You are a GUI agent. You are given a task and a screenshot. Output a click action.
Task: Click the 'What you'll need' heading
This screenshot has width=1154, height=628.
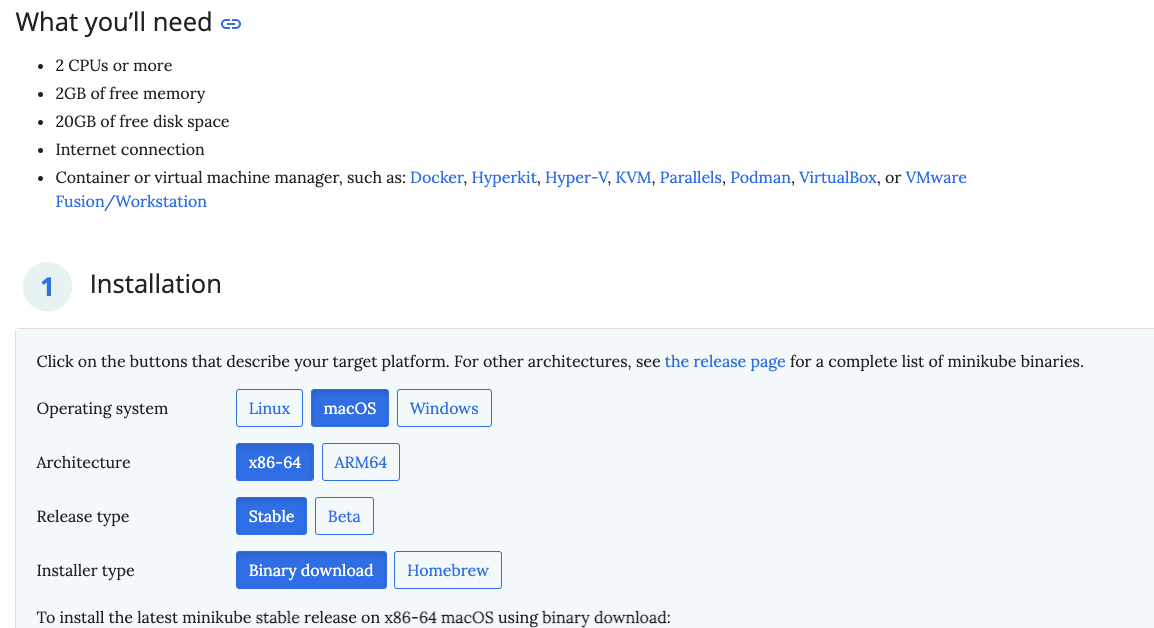pos(114,22)
